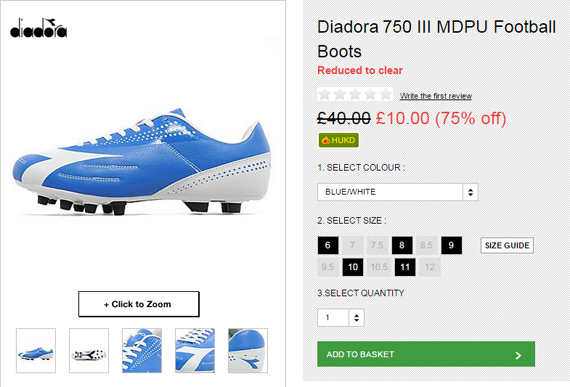This screenshot has width=570, height=387.
Task: Open the quantity dropdown arrows
Action: [x=356, y=318]
